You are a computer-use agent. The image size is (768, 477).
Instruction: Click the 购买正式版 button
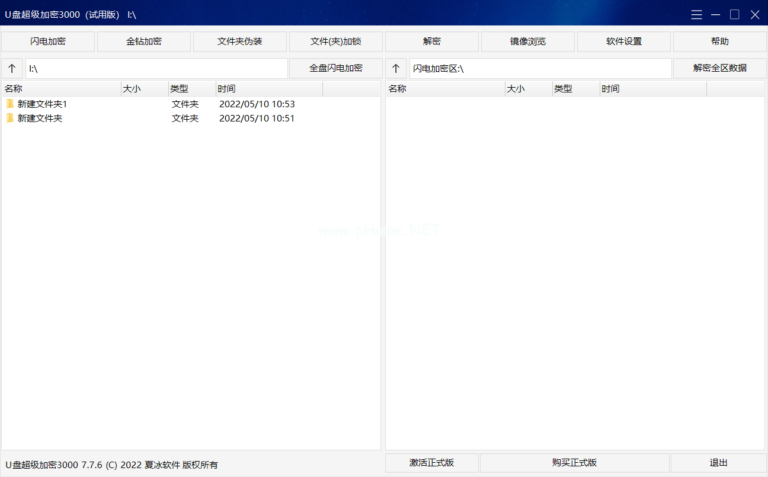(x=574, y=463)
